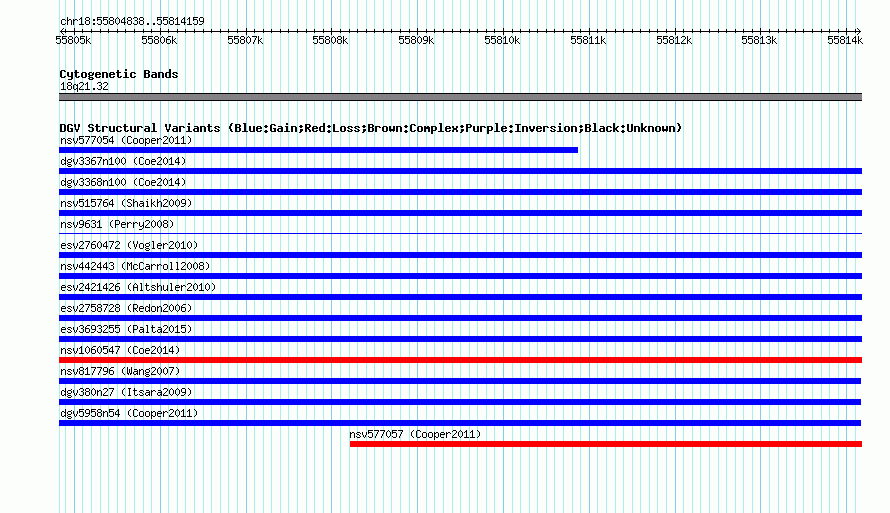Click the esv3693255 blue gain bar
Image resolution: width=890 pixels, height=513 pixels.
(460, 339)
